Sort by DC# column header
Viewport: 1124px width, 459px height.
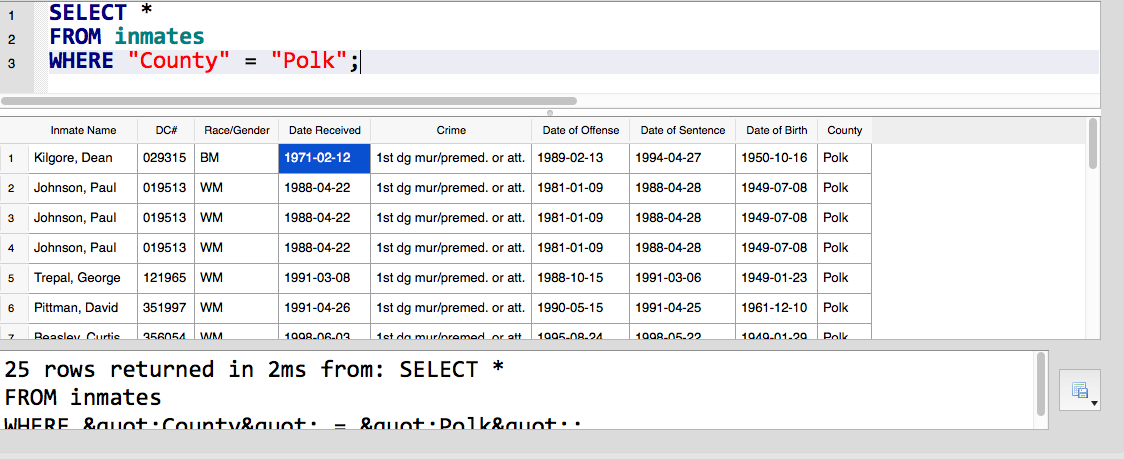point(166,131)
